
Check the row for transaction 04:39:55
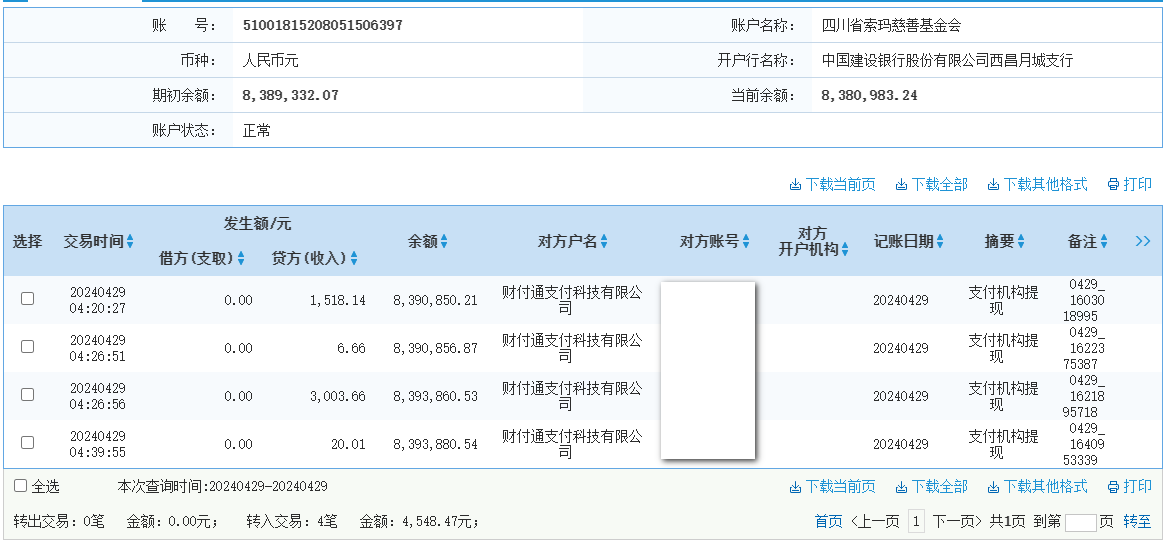(x=28, y=443)
